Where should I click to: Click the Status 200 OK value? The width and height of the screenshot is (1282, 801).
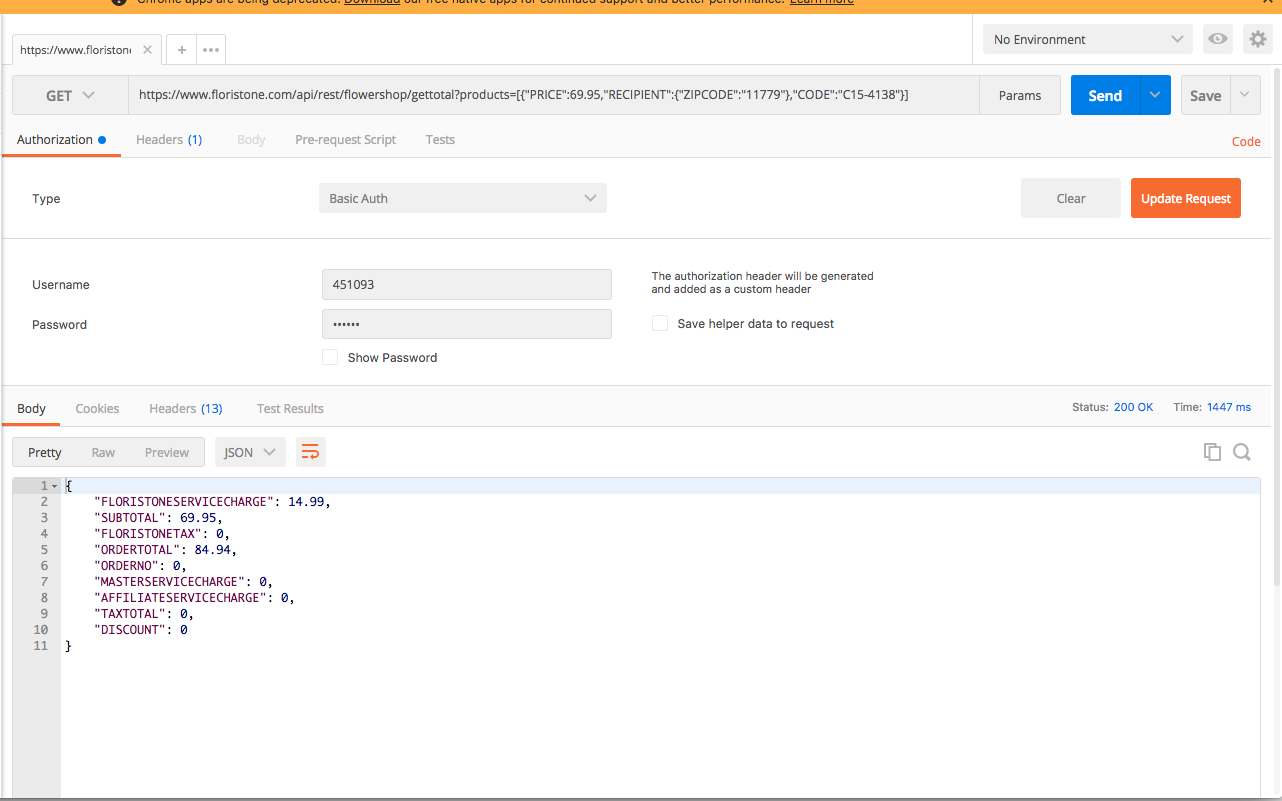(x=1134, y=407)
